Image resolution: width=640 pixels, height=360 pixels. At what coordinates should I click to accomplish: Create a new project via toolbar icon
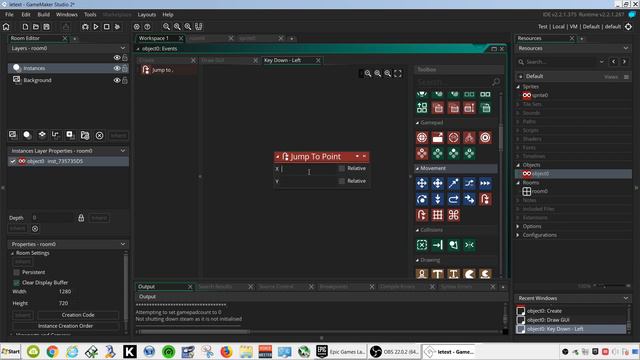[x=25, y=27]
